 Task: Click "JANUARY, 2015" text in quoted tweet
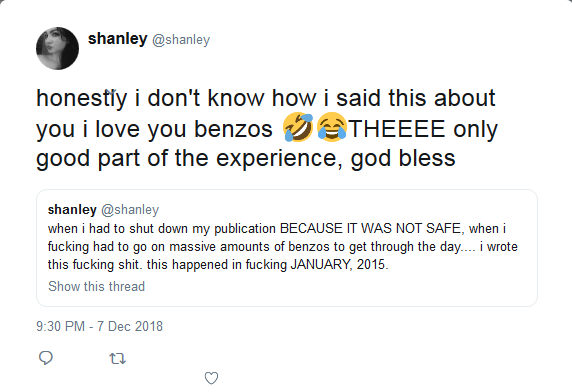338,264
